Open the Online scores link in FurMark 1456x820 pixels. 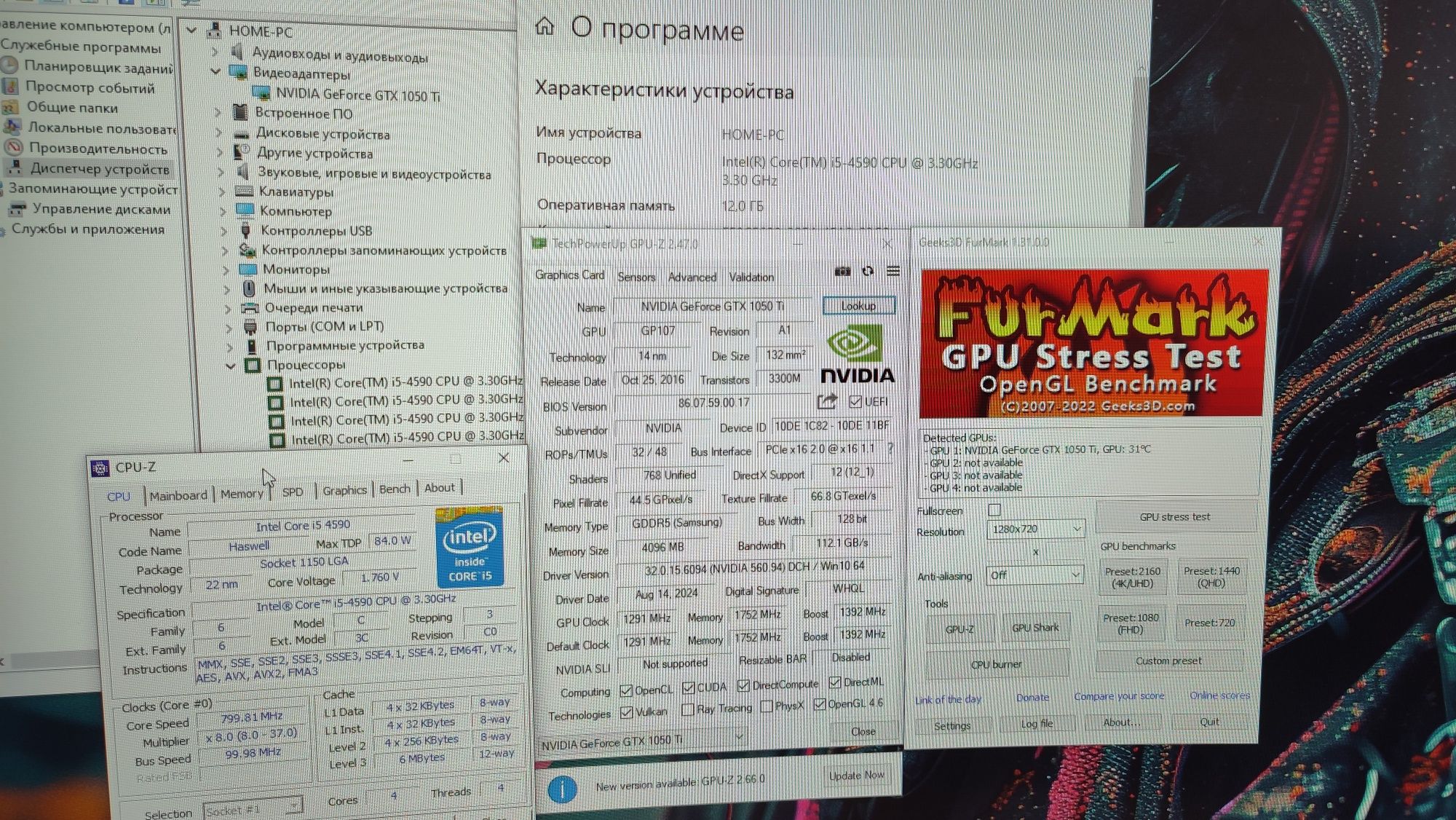point(1219,695)
